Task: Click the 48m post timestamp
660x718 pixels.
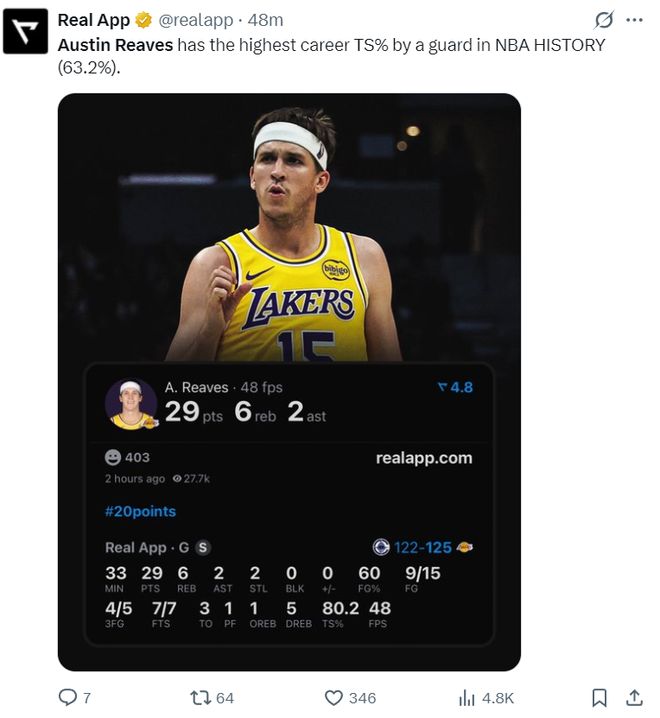Action: pyautogui.click(x=265, y=20)
